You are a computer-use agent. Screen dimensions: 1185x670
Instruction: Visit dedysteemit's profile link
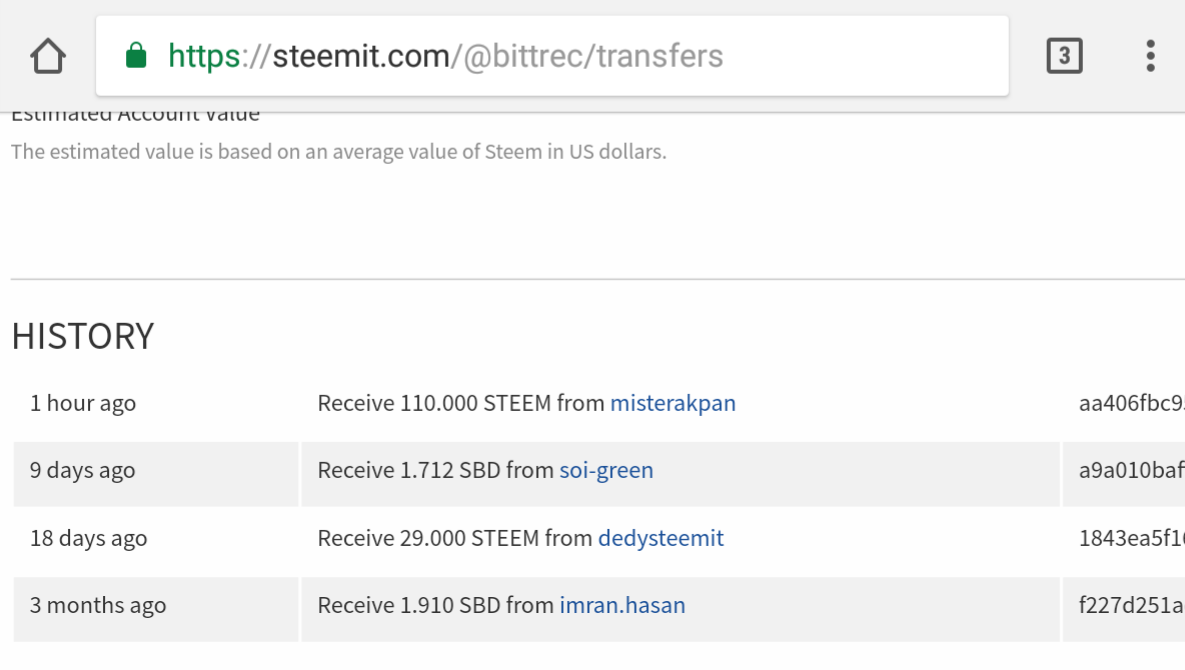661,539
